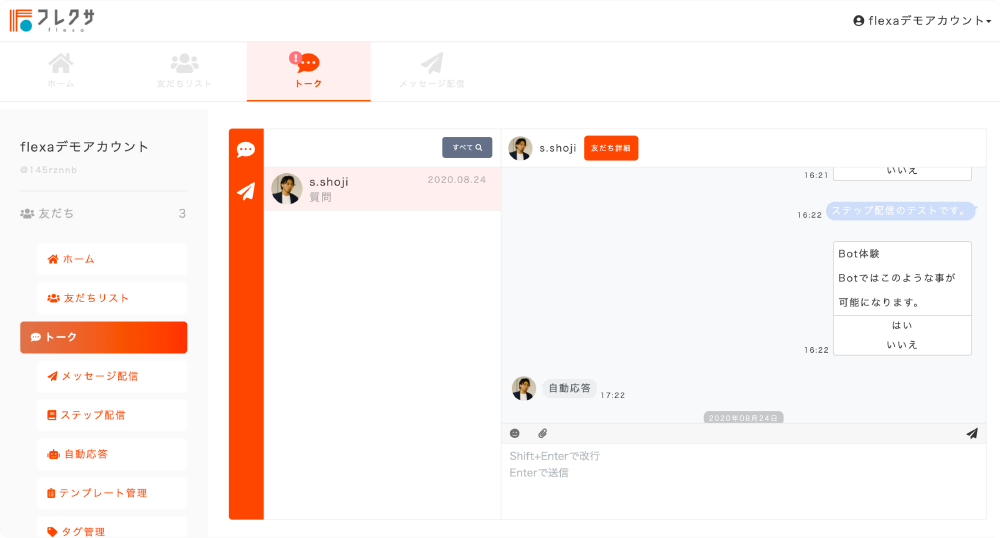Image resolution: width=1000 pixels, height=538 pixels.
Task: Click the paperclip attachment icon
Action: [x=543, y=433]
